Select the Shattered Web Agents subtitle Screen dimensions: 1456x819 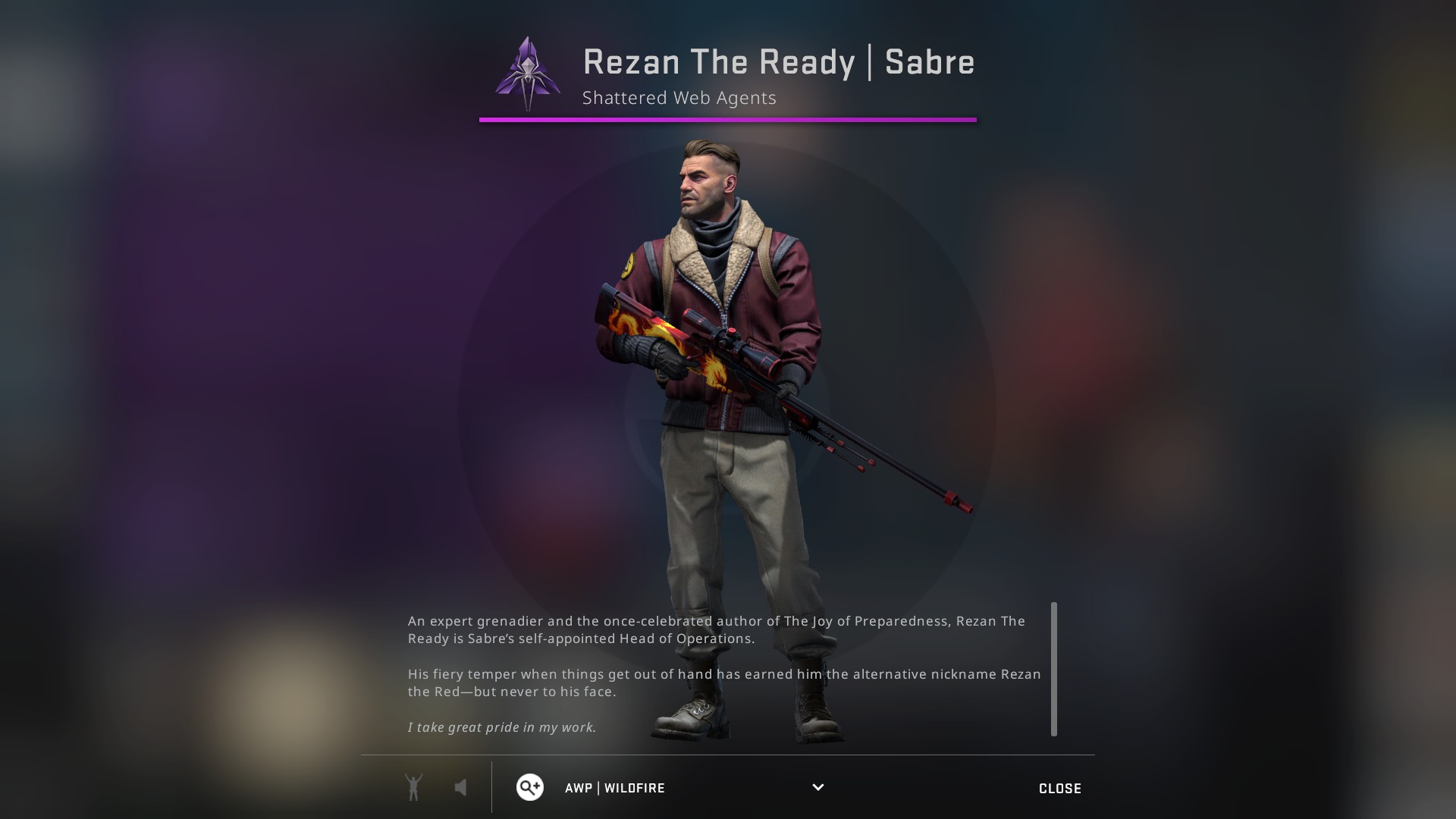(x=679, y=98)
